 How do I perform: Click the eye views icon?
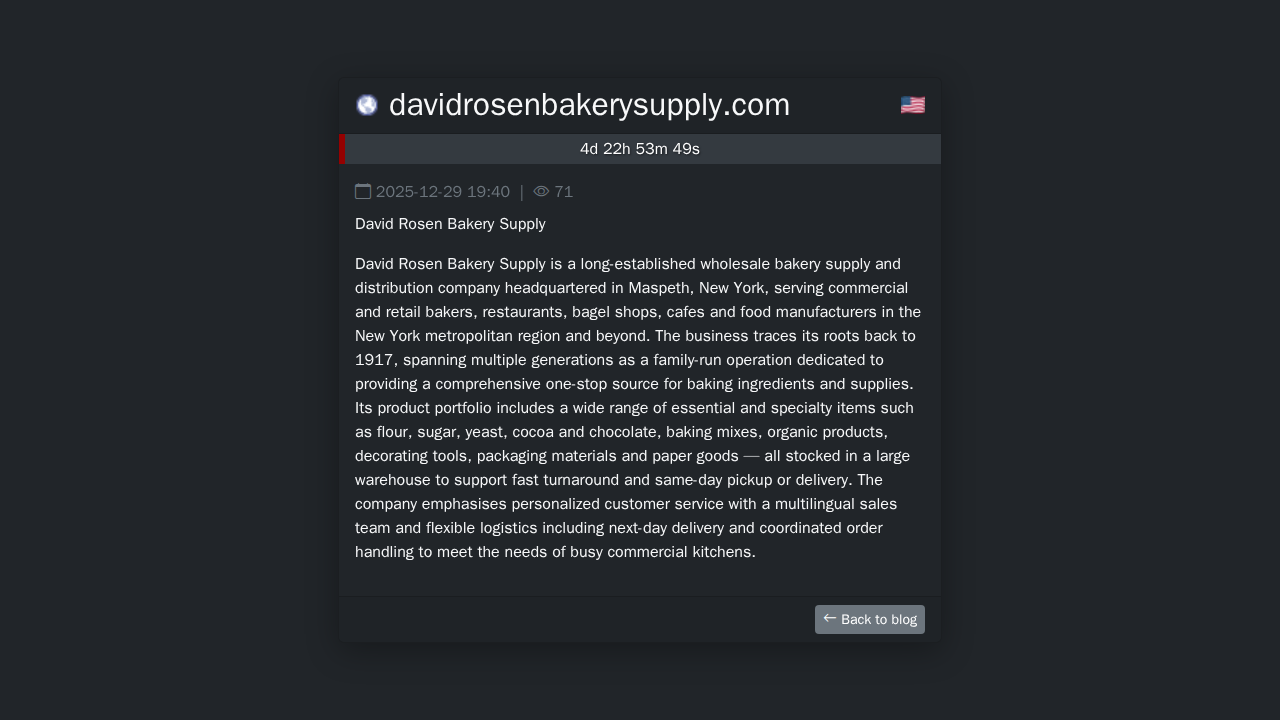pyautogui.click(x=541, y=191)
